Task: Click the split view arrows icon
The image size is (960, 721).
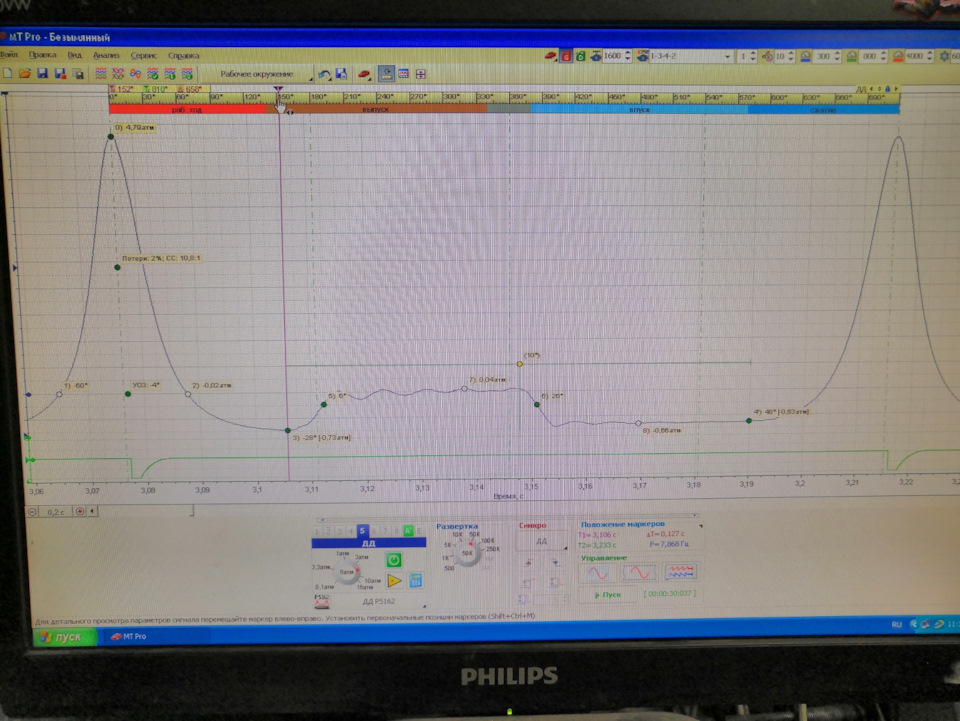Action: click(x=421, y=74)
